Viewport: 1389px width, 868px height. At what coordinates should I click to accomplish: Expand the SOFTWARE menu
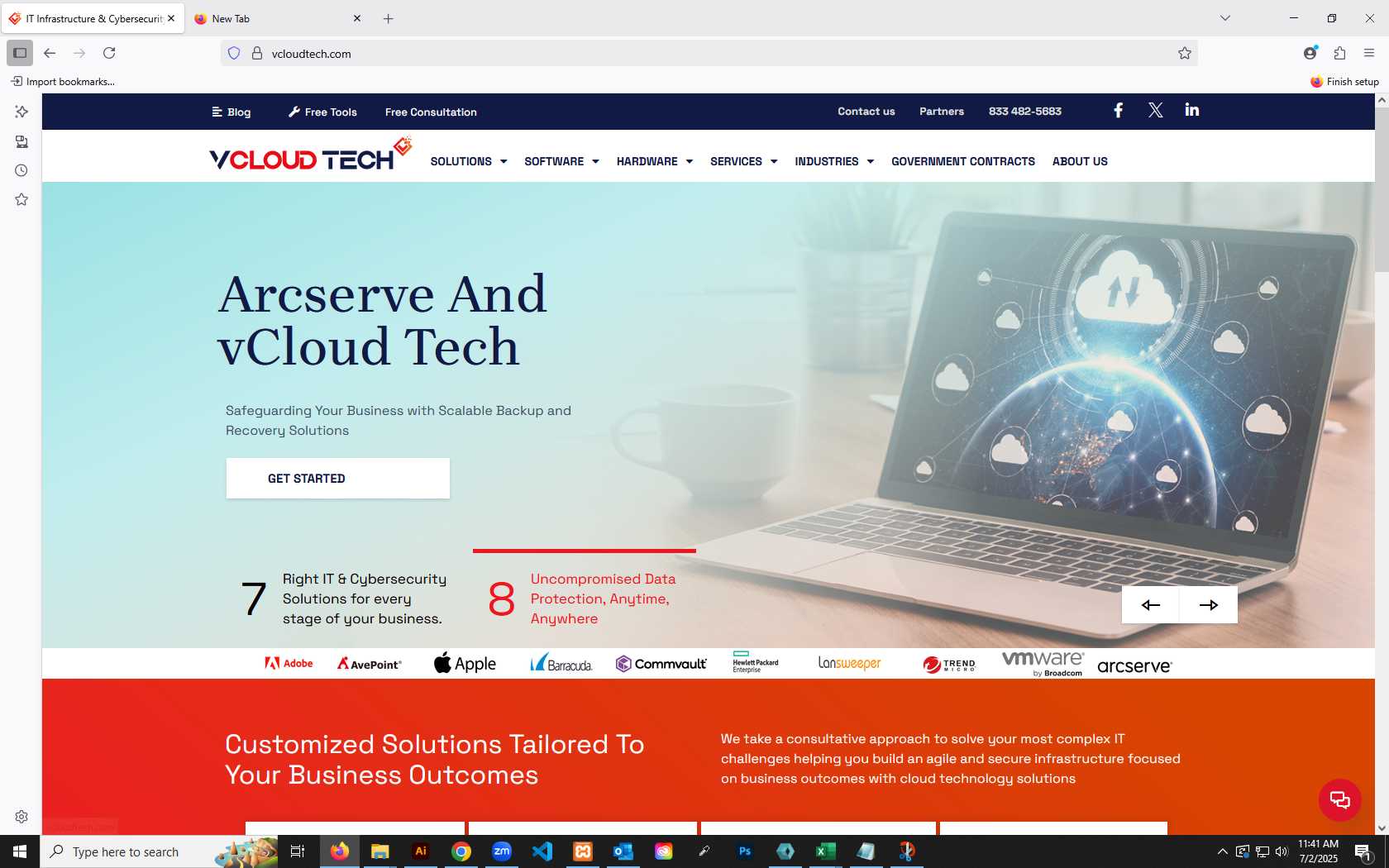[561, 161]
